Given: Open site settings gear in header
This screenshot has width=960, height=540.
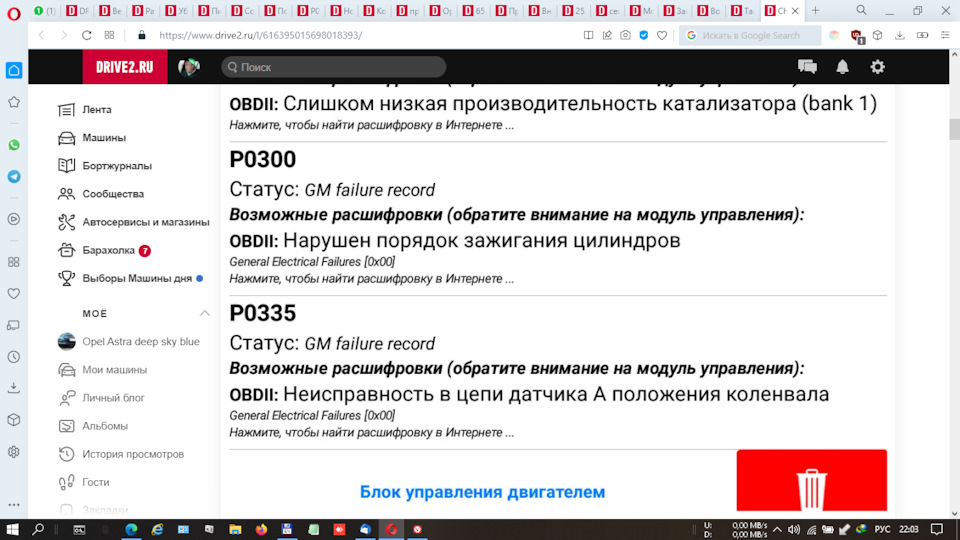Looking at the screenshot, I should (x=877, y=67).
